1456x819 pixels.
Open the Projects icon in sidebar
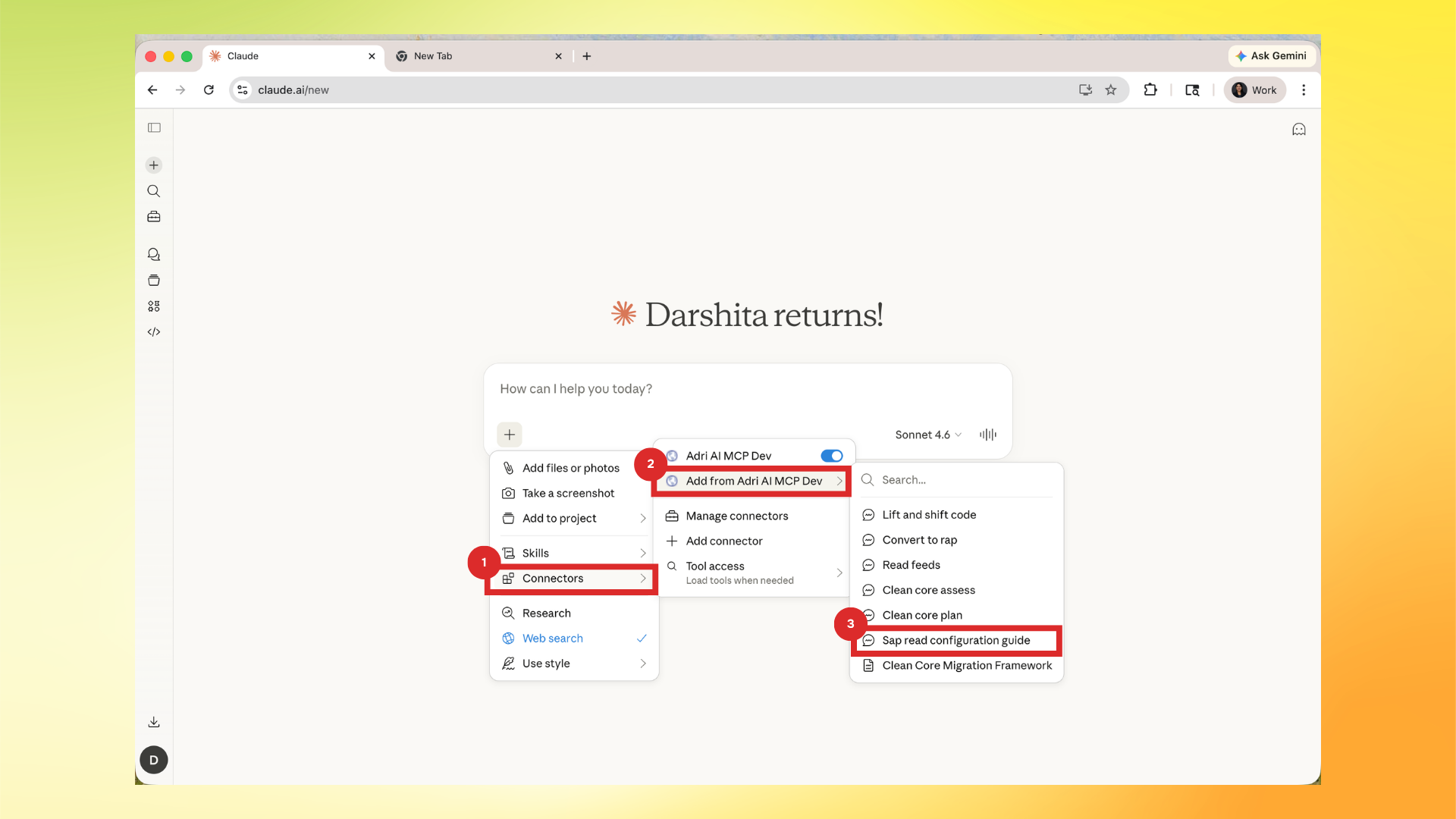(x=154, y=281)
